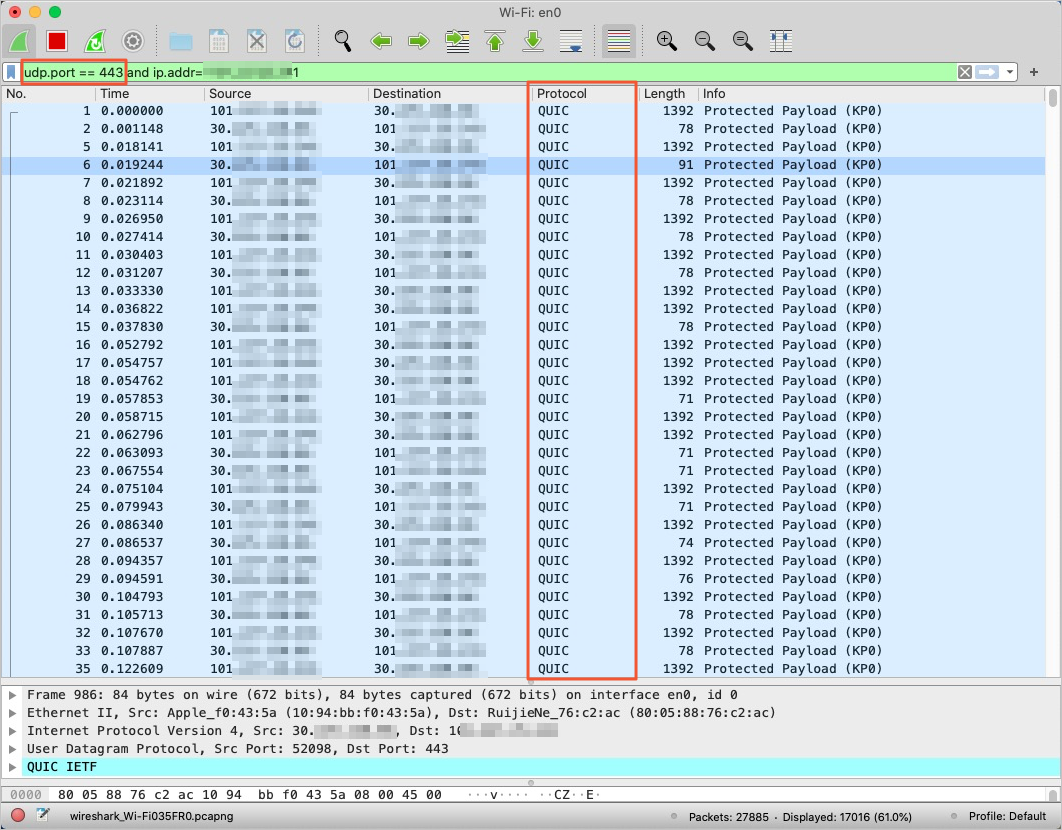Screen dimensions: 1062x830
Task: Select the Frame 986 summary line
Action: pos(530,694)
